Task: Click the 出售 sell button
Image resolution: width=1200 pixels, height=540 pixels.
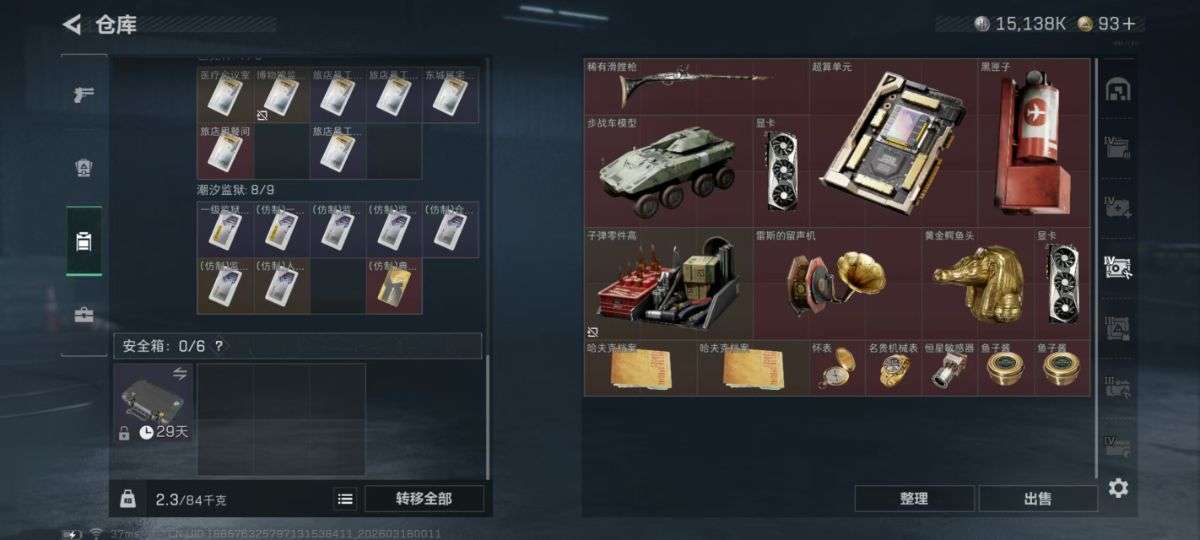Action: pos(1038,499)
